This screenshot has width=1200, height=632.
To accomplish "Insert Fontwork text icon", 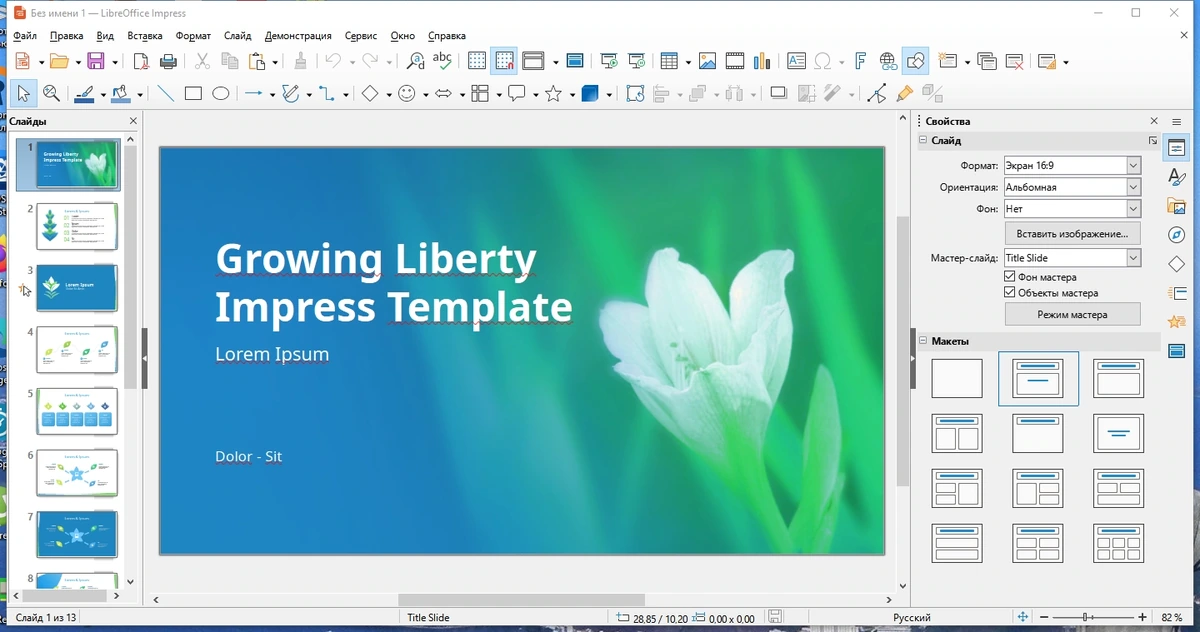I will [860, 61].
